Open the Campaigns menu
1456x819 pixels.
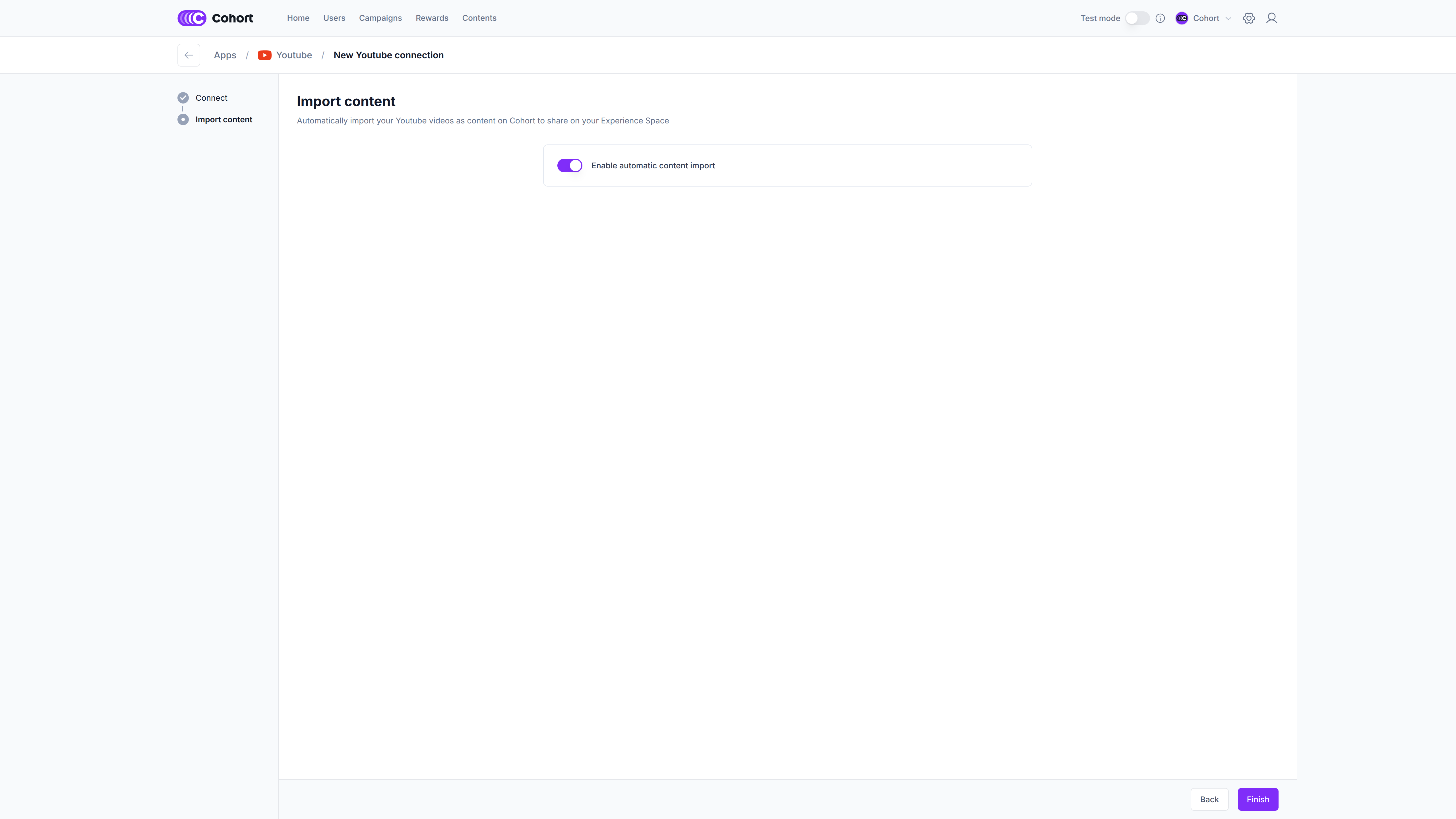click(x=380, y=18)
